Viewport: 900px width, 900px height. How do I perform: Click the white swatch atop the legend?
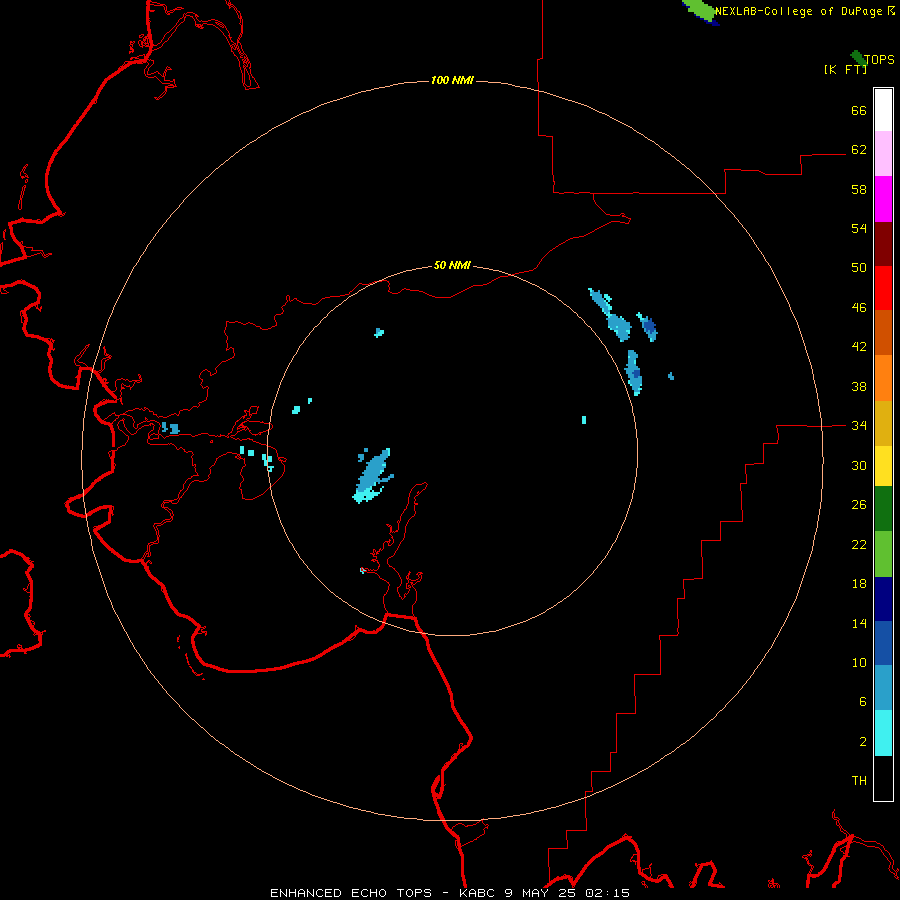tap(883, 110)
